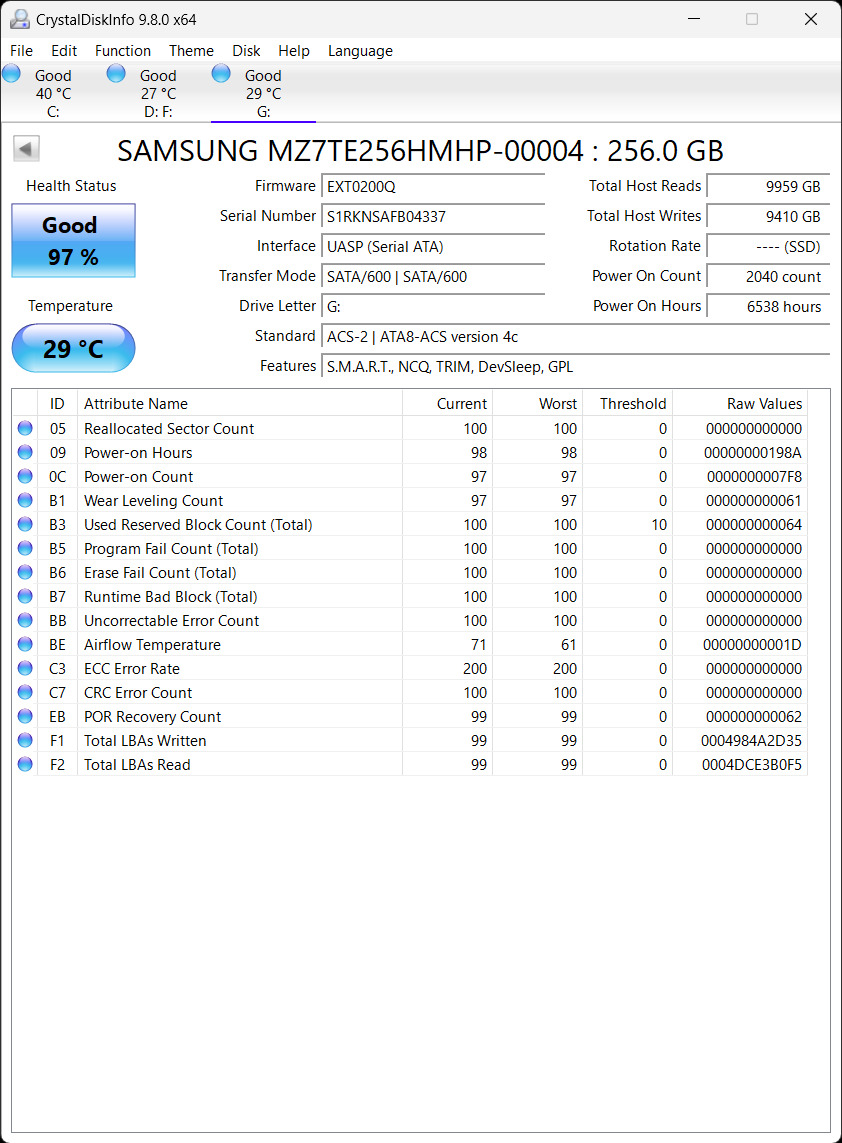Open the Help menu
Screen dimensions: 842x1143
tap(294, 50)
